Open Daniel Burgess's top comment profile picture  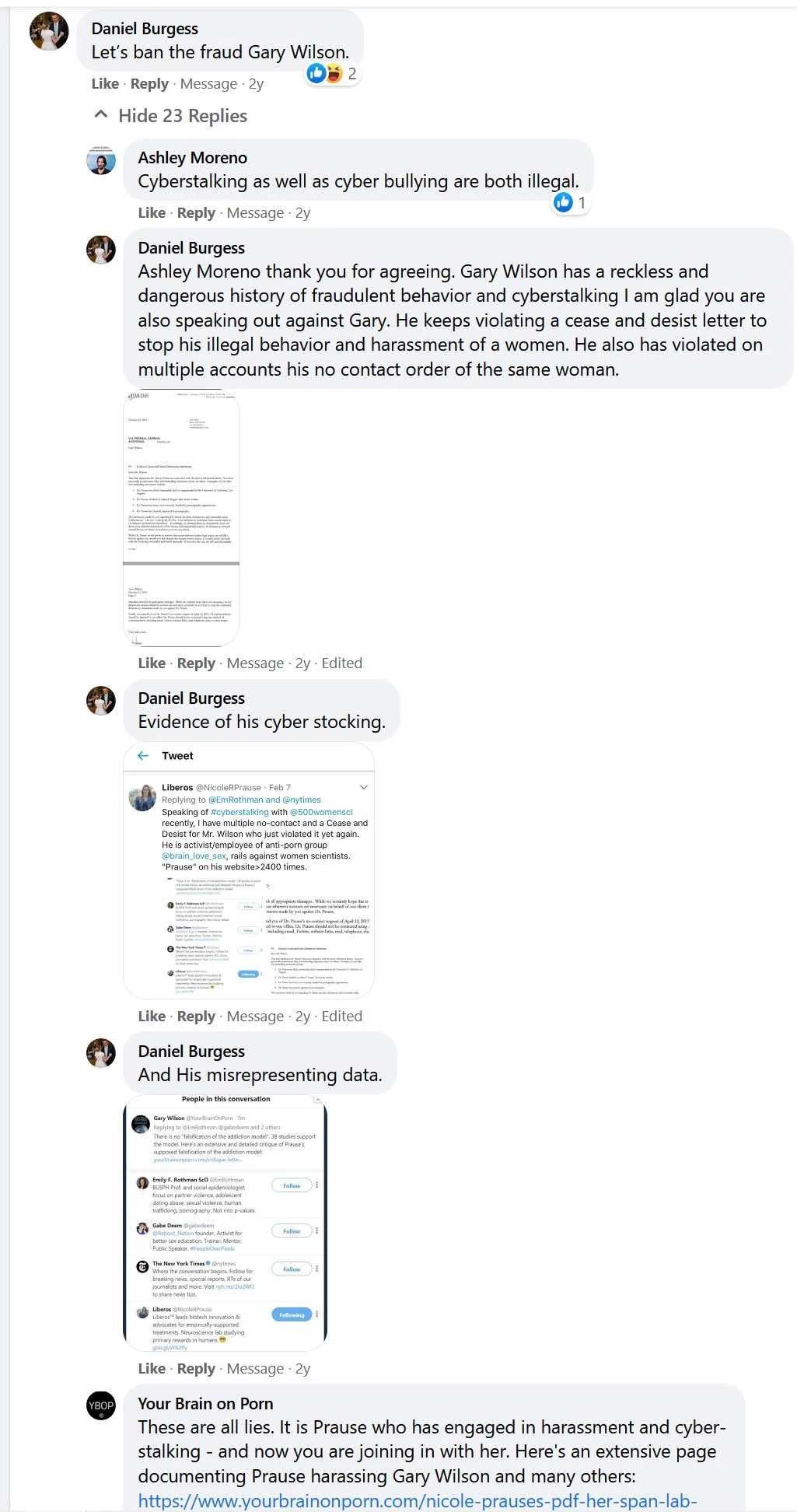coord(49,32)
